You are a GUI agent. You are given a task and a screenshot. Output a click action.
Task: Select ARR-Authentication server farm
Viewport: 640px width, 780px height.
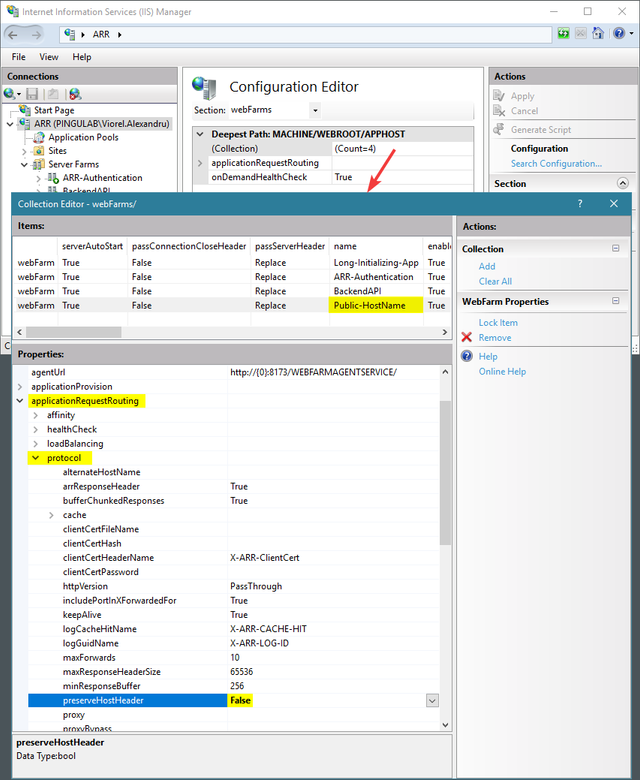pos(102,178)
